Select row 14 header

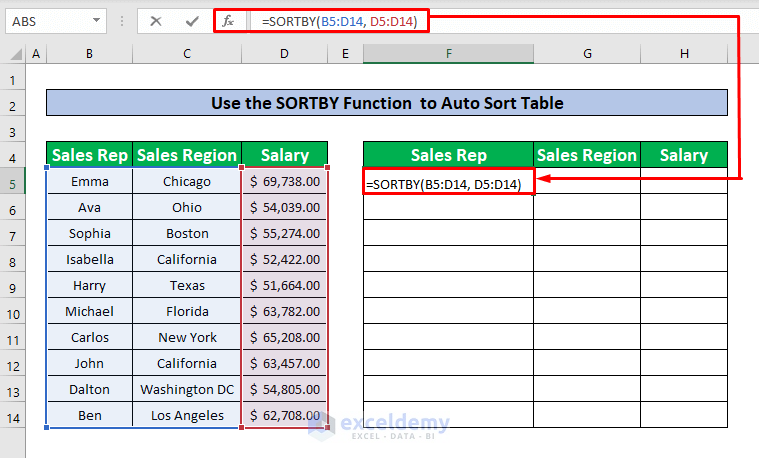12,415
